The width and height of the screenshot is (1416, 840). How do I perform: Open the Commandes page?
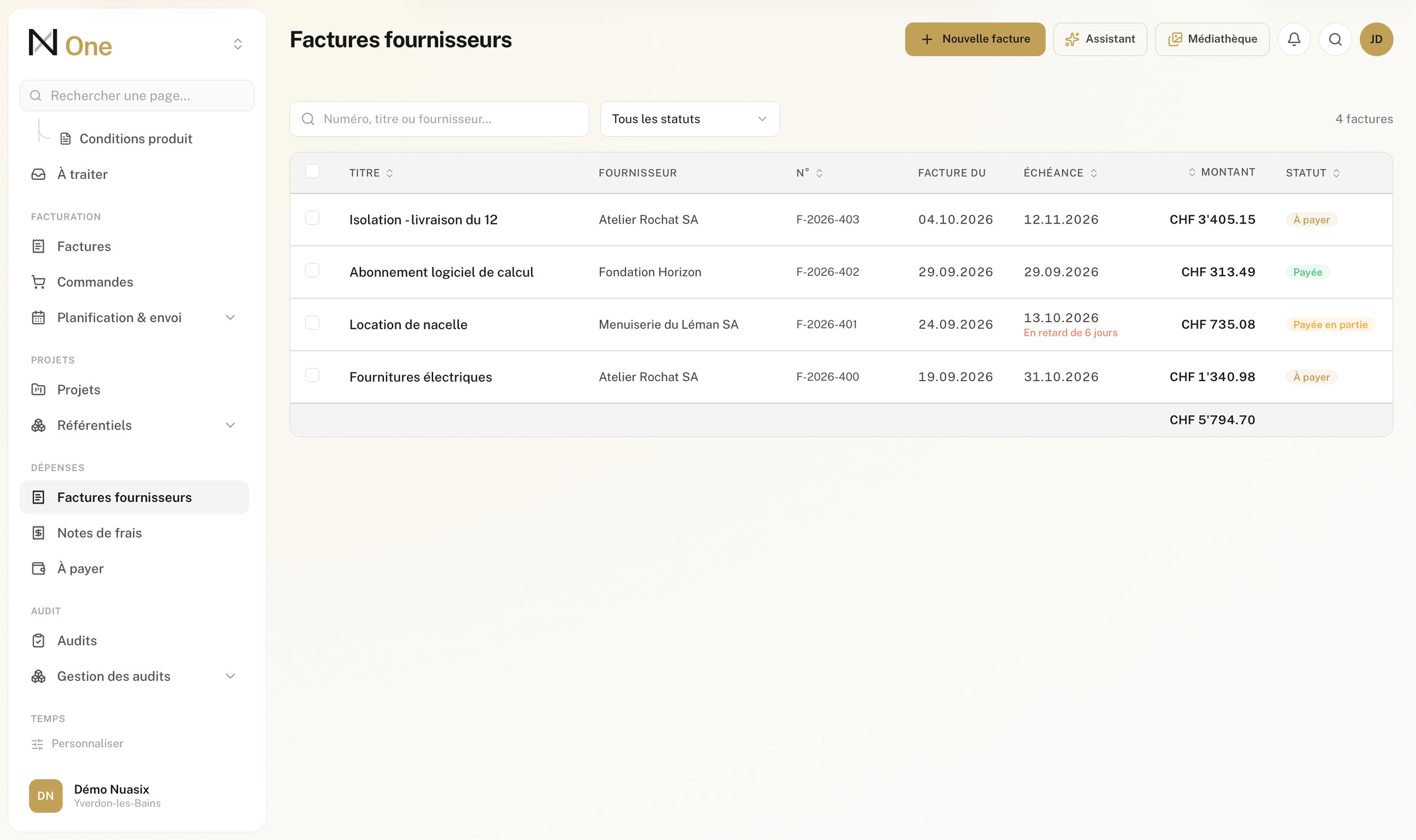135,282
